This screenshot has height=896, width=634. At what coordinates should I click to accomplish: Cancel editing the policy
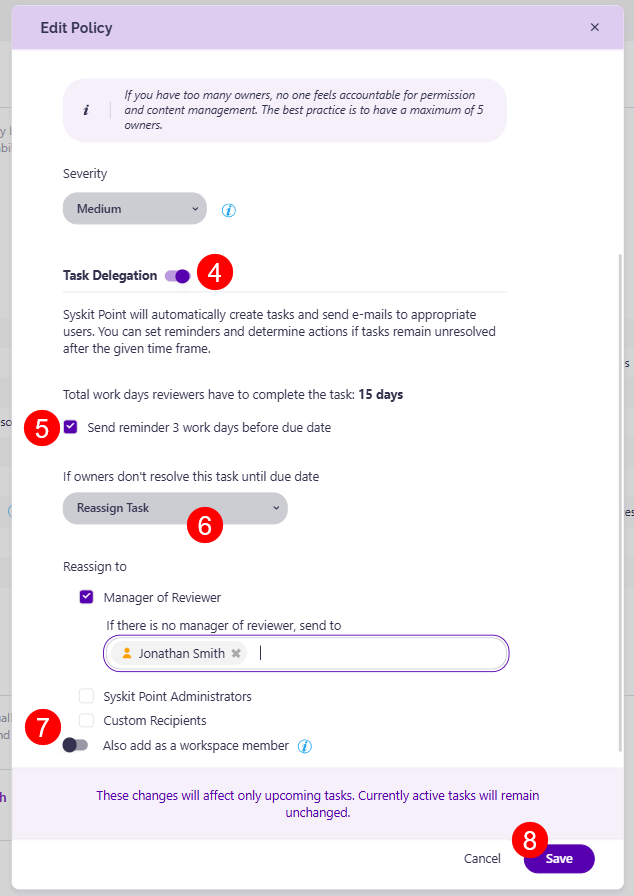click(482, 858)
